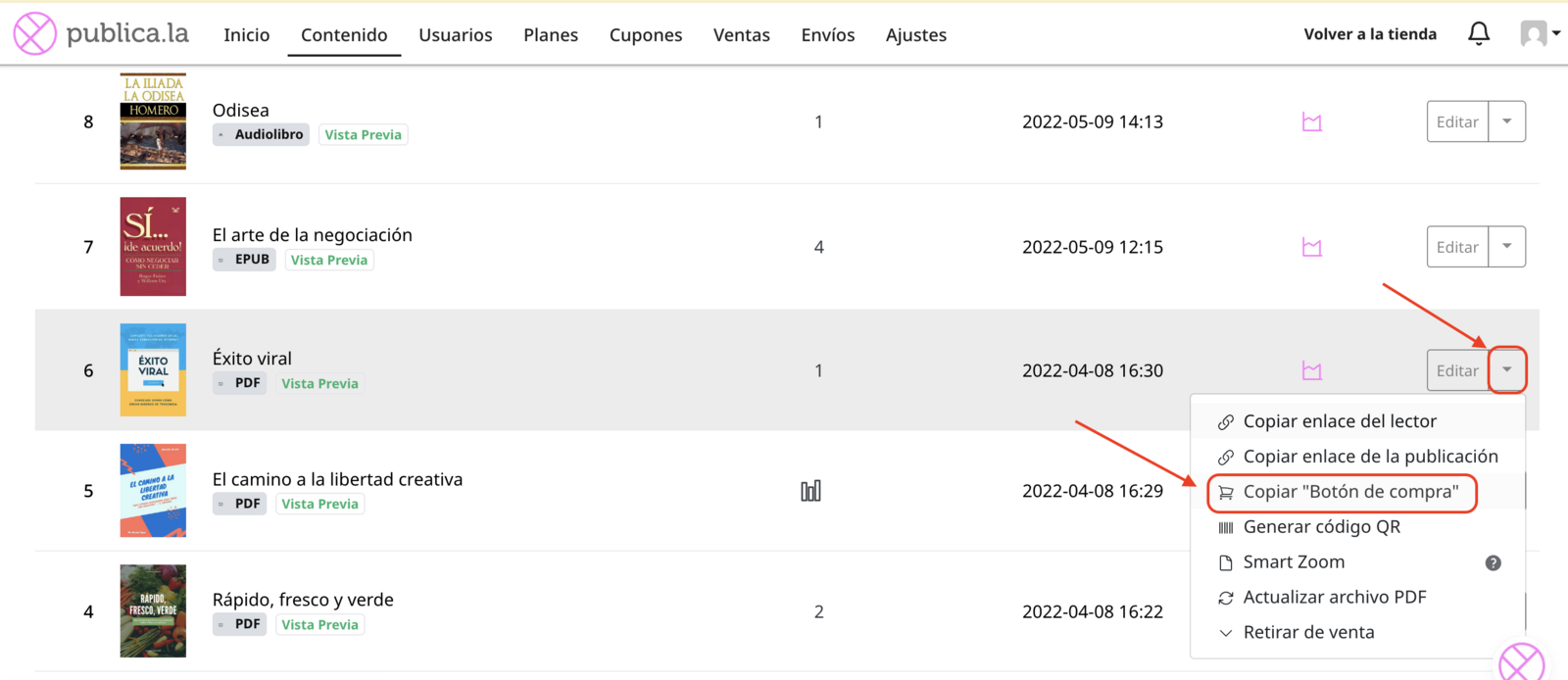Open the user avatar account menu
Screen dimensions: 1568x680
[1540, 33]
